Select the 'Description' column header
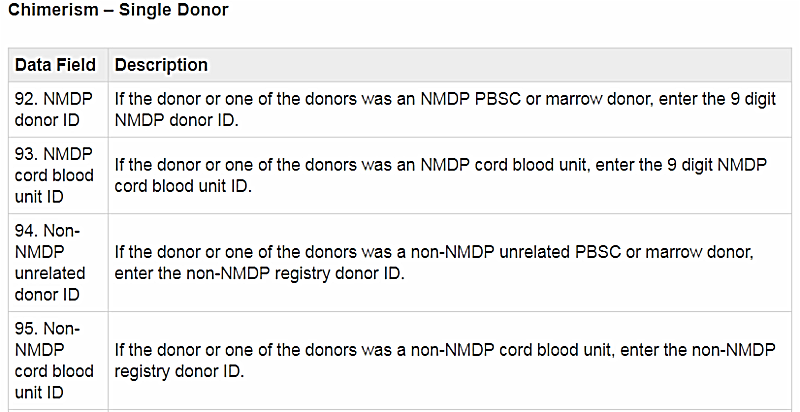This screenshot has width=800, height=412. coord(161,65)
